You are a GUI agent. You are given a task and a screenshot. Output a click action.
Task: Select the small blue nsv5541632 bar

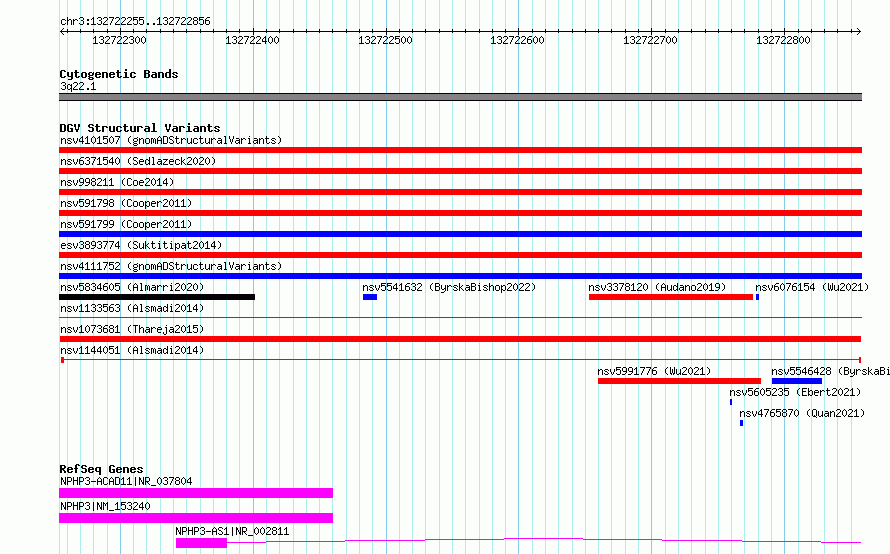click(370, 297)
